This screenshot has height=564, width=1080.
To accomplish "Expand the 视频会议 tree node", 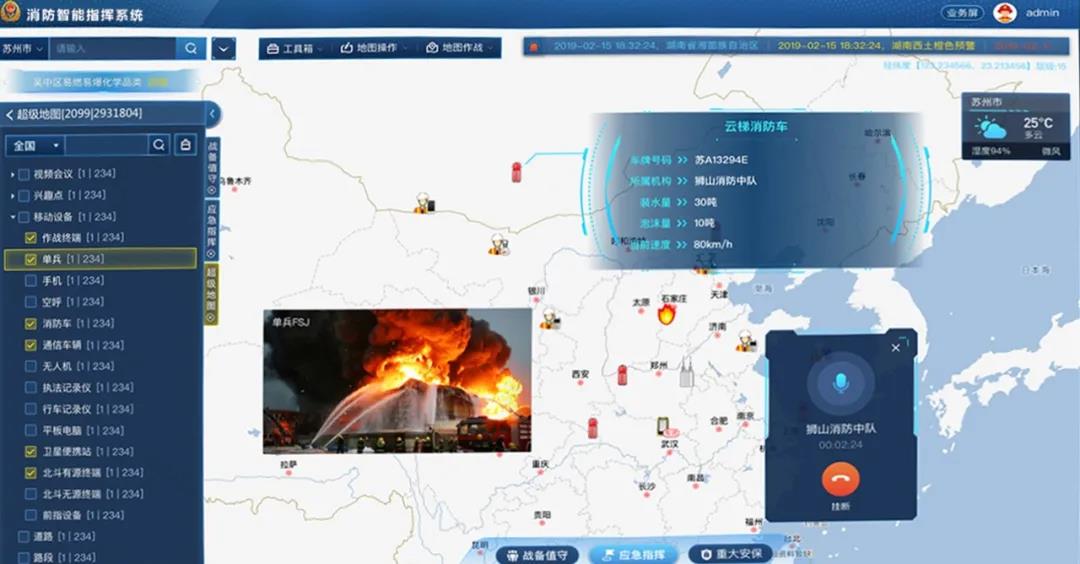I will tap(12, 175).
